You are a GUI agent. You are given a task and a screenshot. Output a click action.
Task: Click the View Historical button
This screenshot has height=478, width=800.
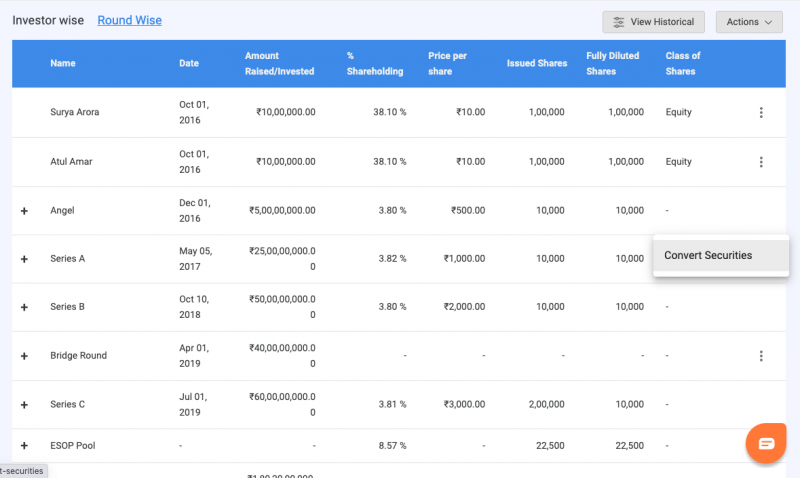(653, 22)
